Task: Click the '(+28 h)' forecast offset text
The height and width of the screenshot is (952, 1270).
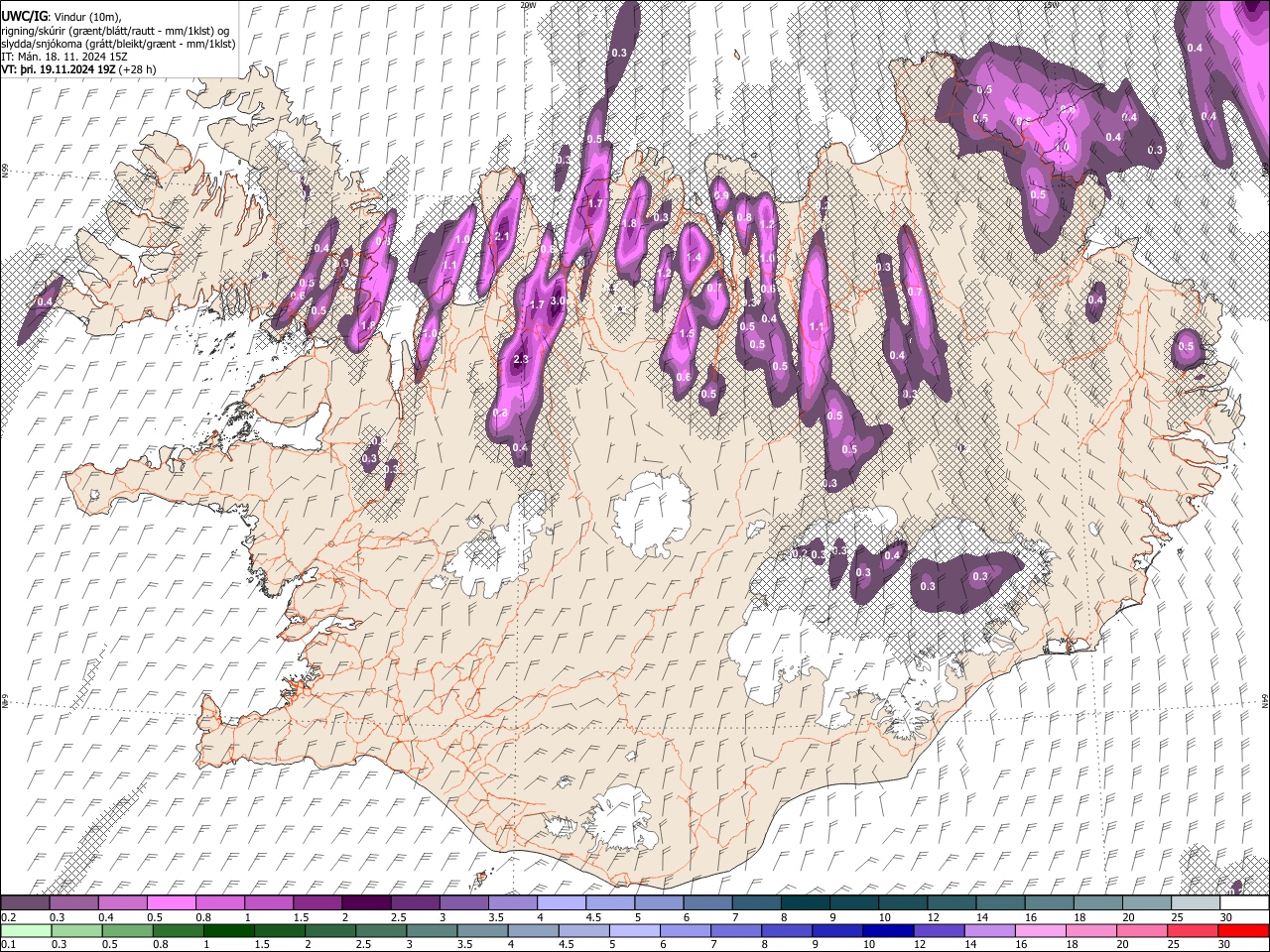Action: tap(139, 69)
